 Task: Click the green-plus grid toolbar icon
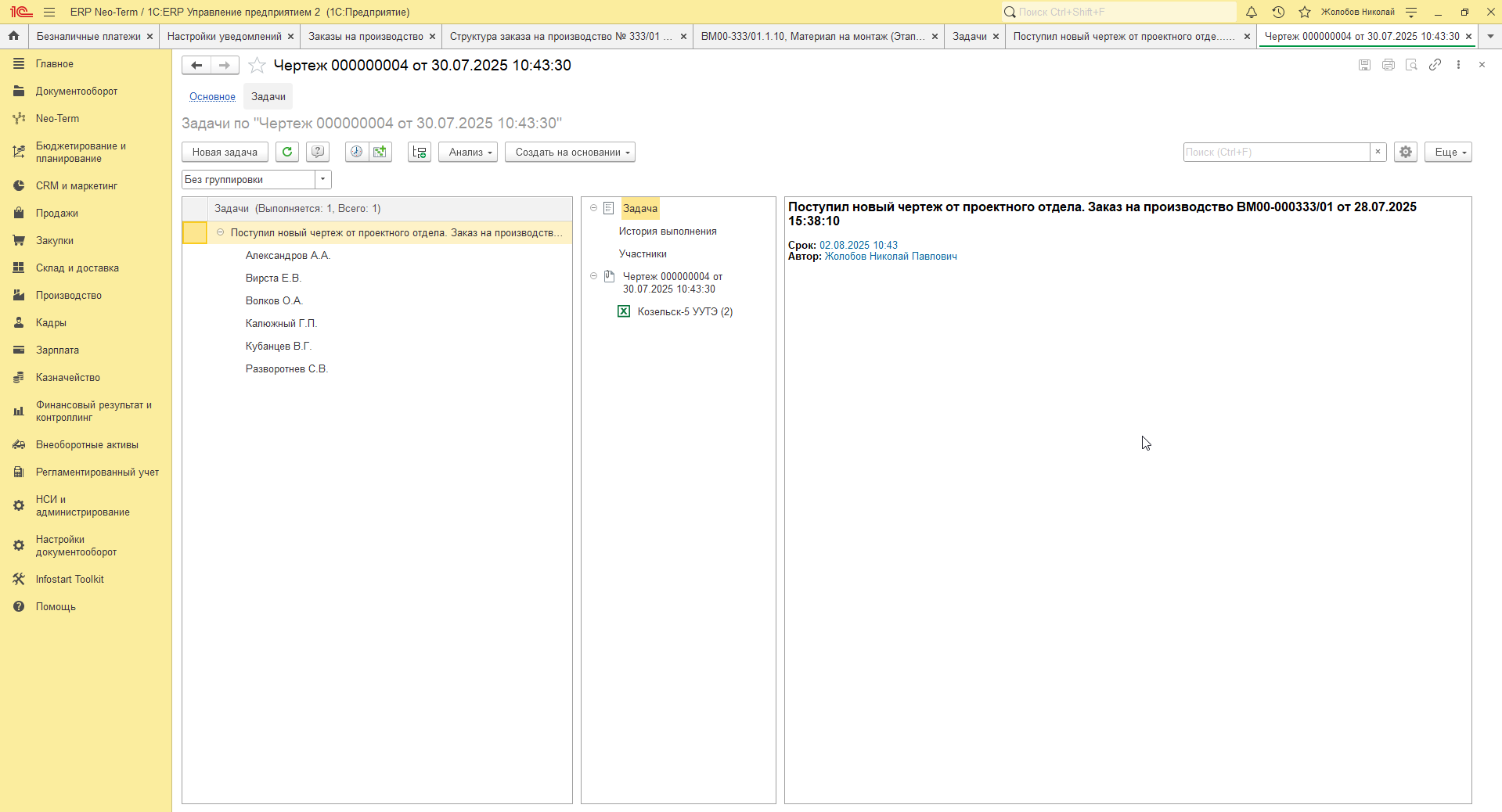click(x=380, y=152)
